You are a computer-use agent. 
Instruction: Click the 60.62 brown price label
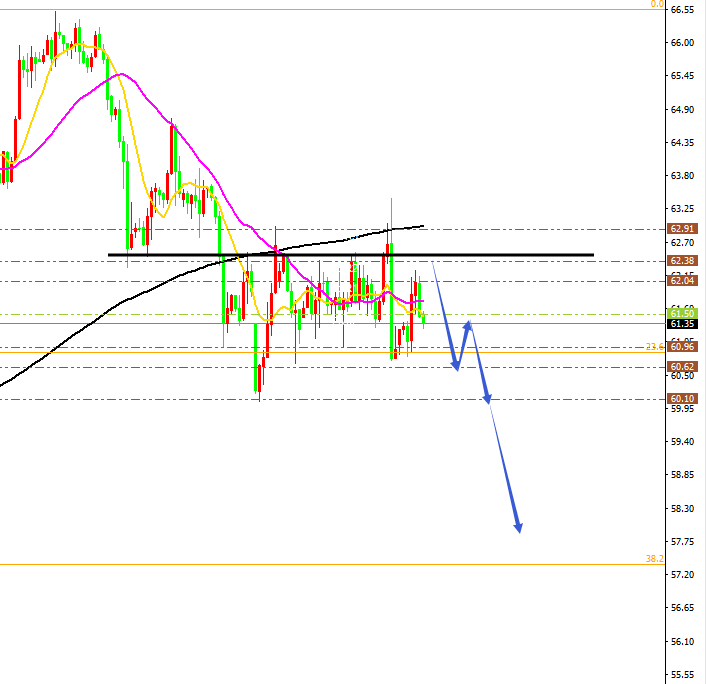point(682,367)
